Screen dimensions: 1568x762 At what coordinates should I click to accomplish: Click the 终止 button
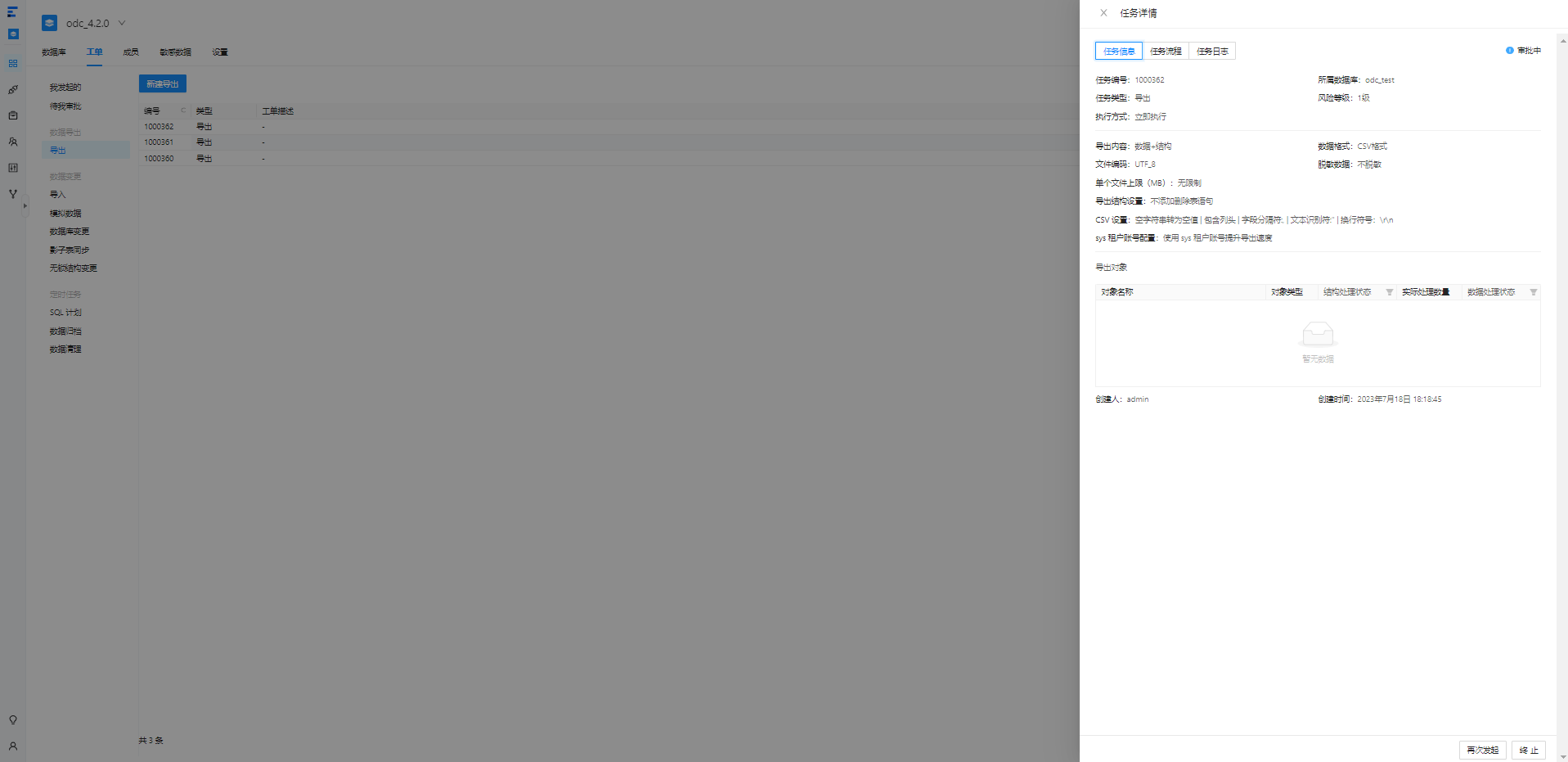[x=1529, y=750]
